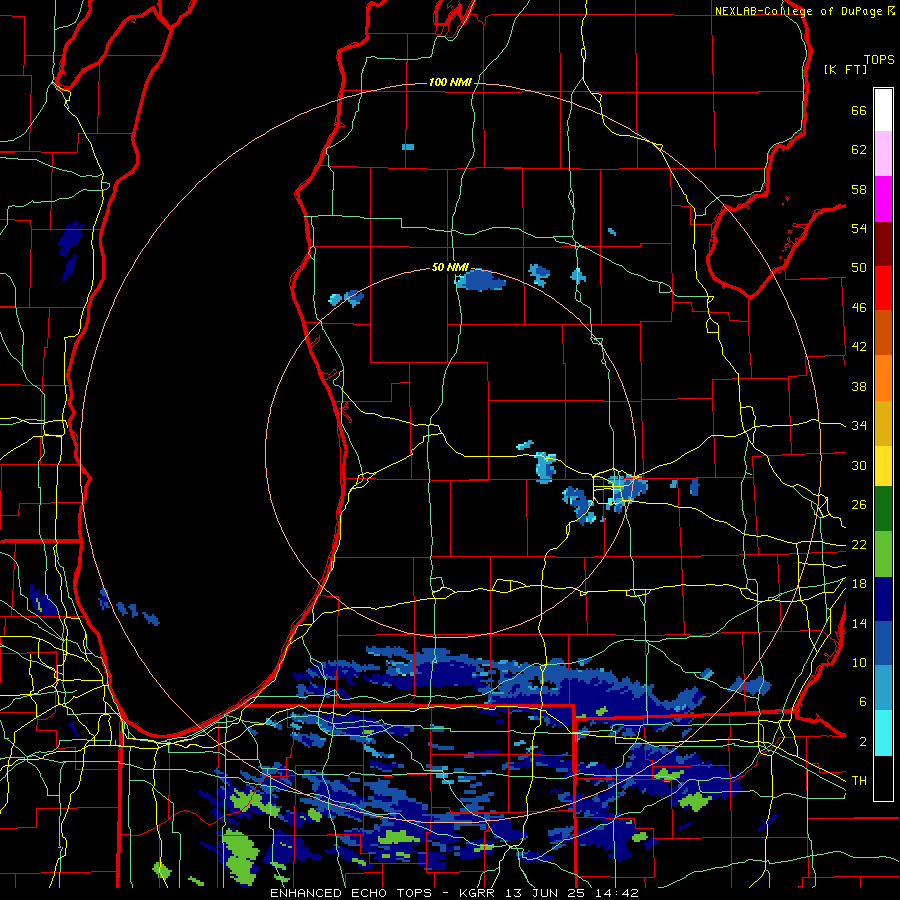Click the '50 NMI' range ring label
Image resolution: width=900 pixels, height=900 pixels.
450,267
